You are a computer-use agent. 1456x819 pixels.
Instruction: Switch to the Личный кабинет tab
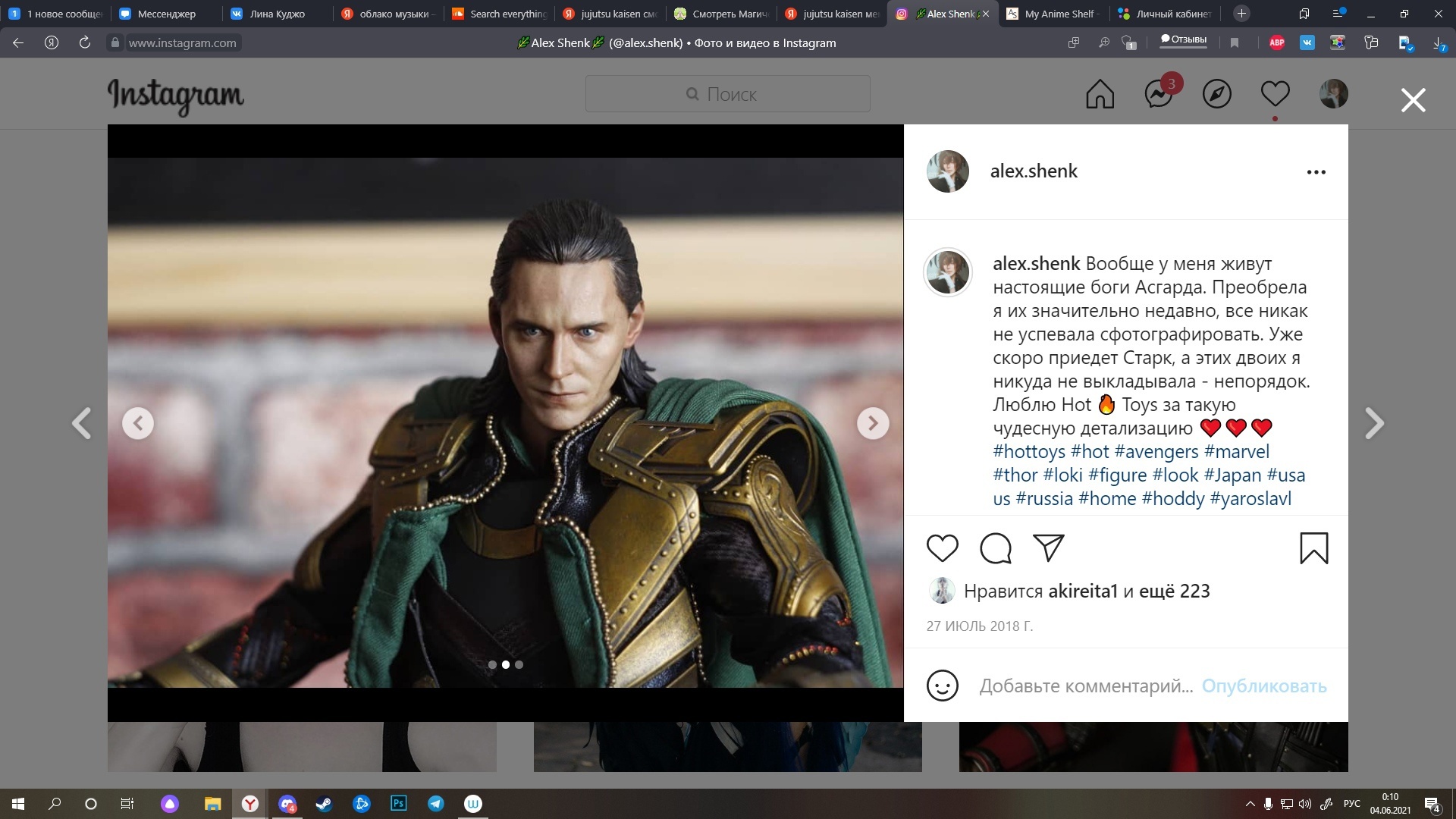click(x=1166, y=14)
